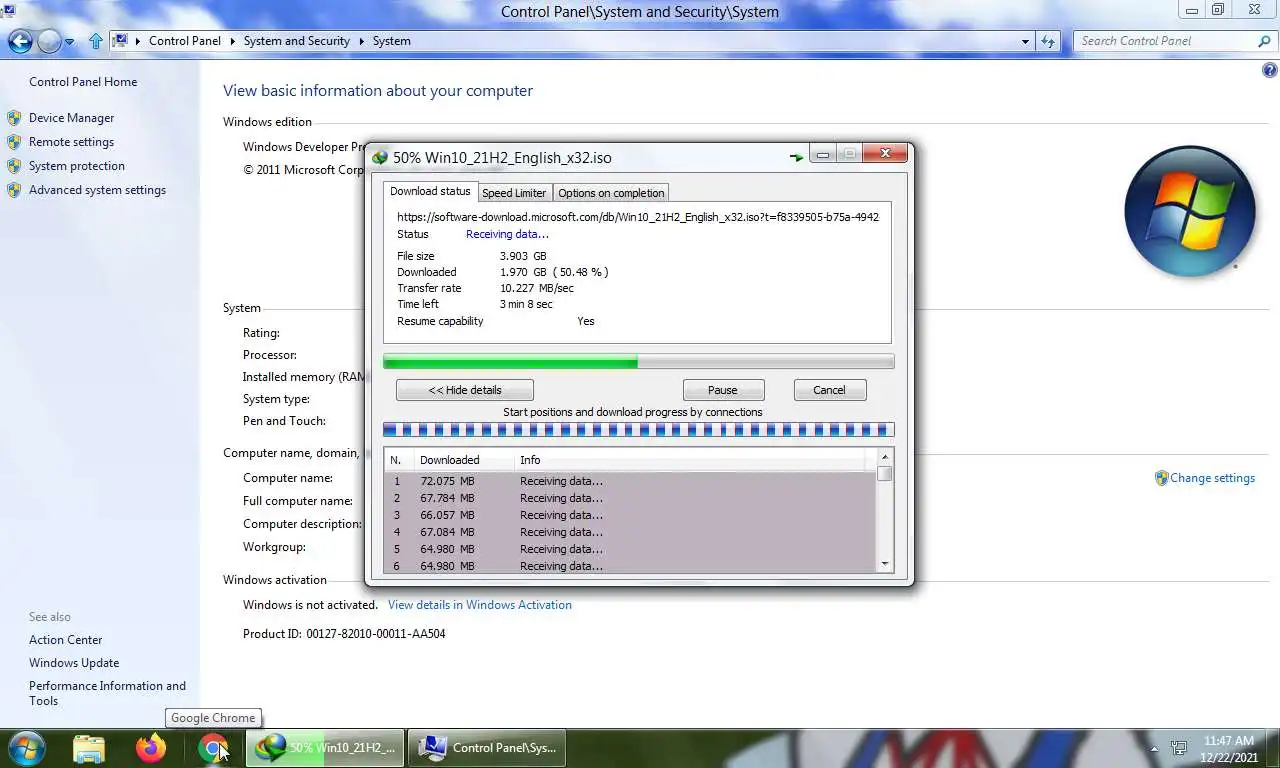Click the Remote settings shield icon
This screenshot has height=768, width=1280.
14,142
